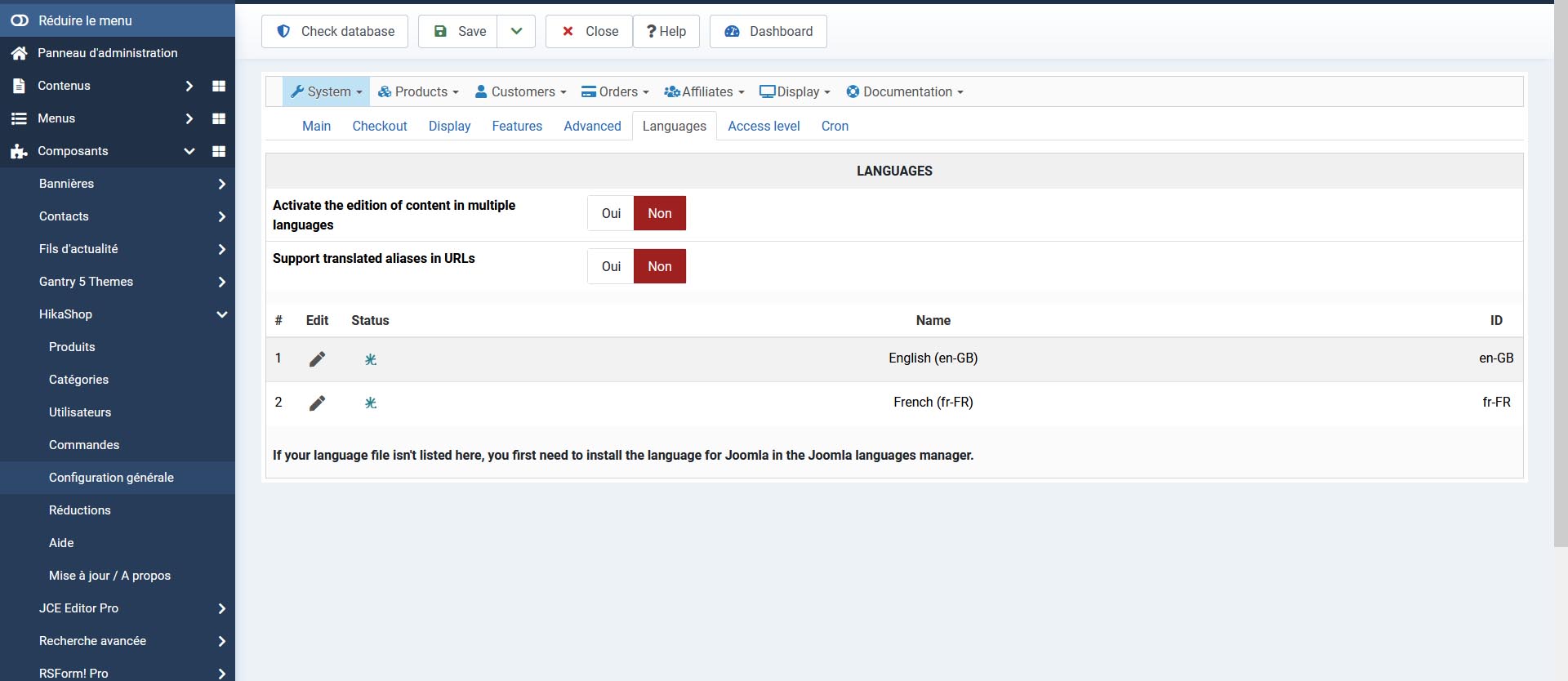The width and height of the screenshot is (1568, 681).
Task: Switch to the Cron tab
Action: pos(835,126)
